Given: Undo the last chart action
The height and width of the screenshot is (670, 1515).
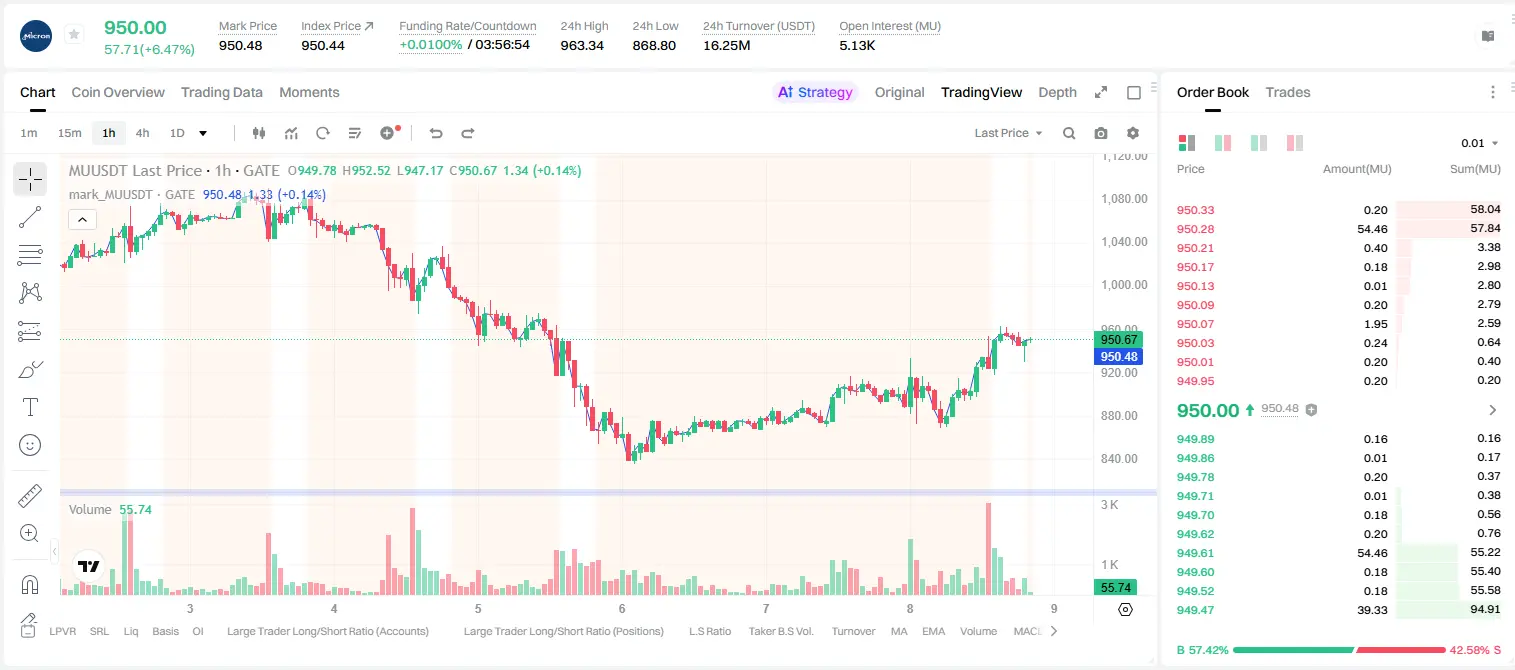Looking at the screenshot, I should 436,133.
